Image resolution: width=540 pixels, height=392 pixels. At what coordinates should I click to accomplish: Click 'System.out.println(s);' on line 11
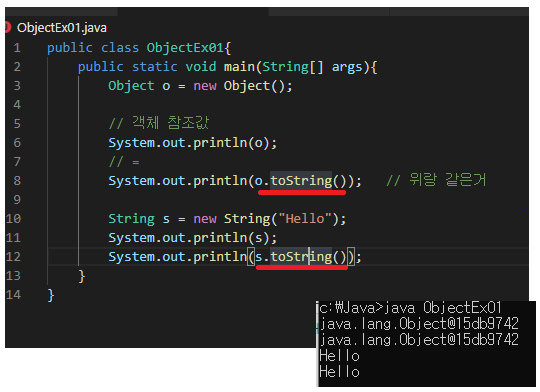point(193,238)
